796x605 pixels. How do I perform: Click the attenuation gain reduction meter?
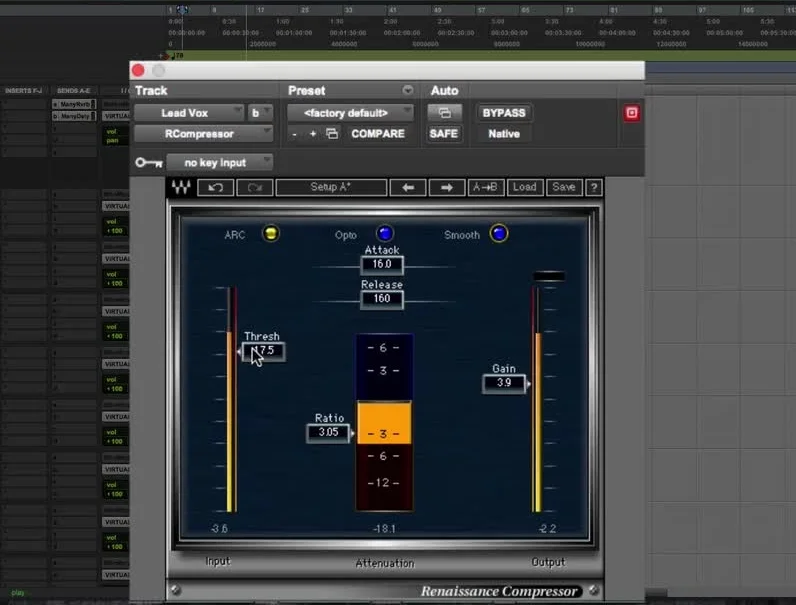point(384,422)
